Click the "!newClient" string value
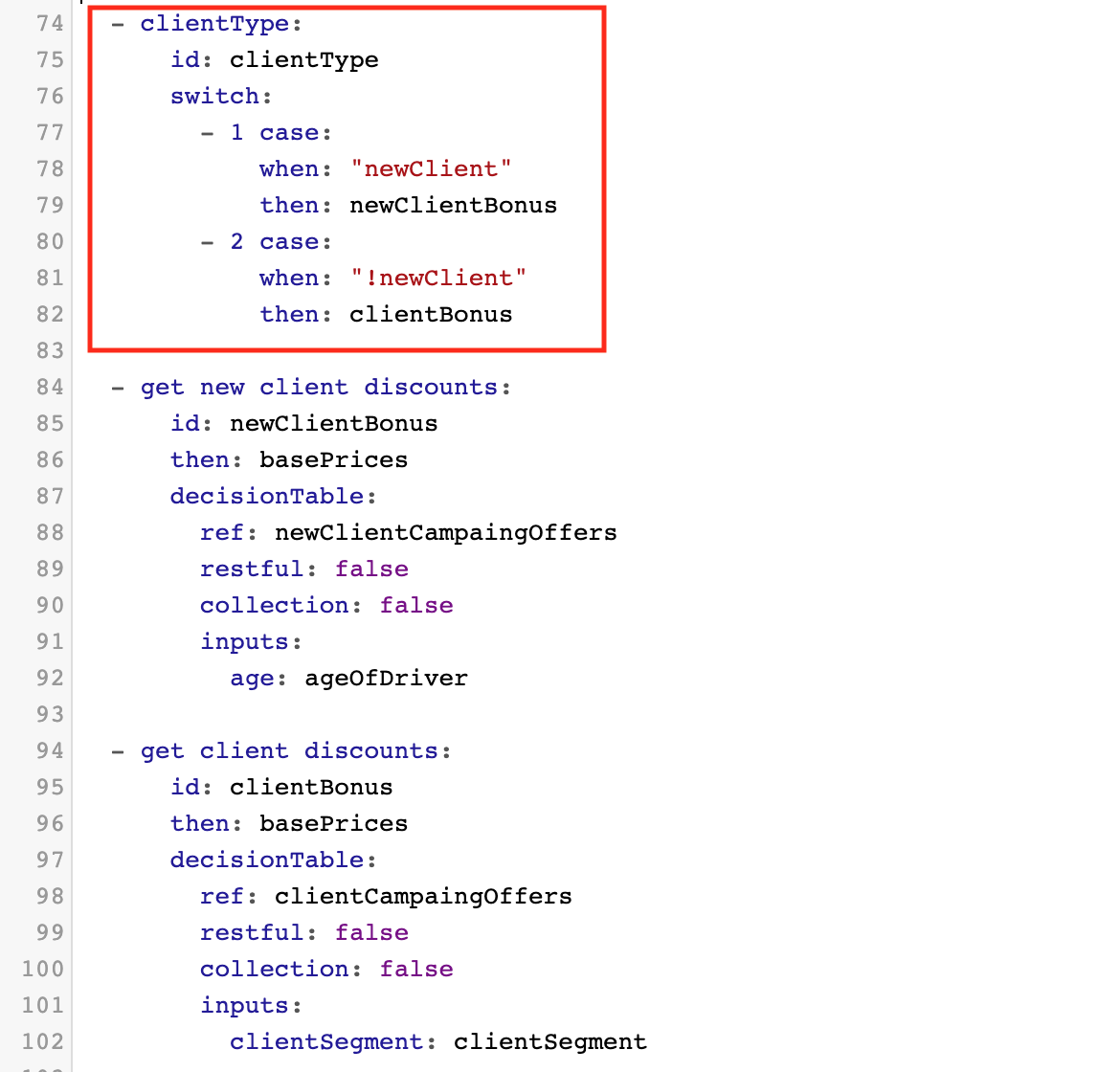This screenshot has width=1120, height=1072. (438, 278)
